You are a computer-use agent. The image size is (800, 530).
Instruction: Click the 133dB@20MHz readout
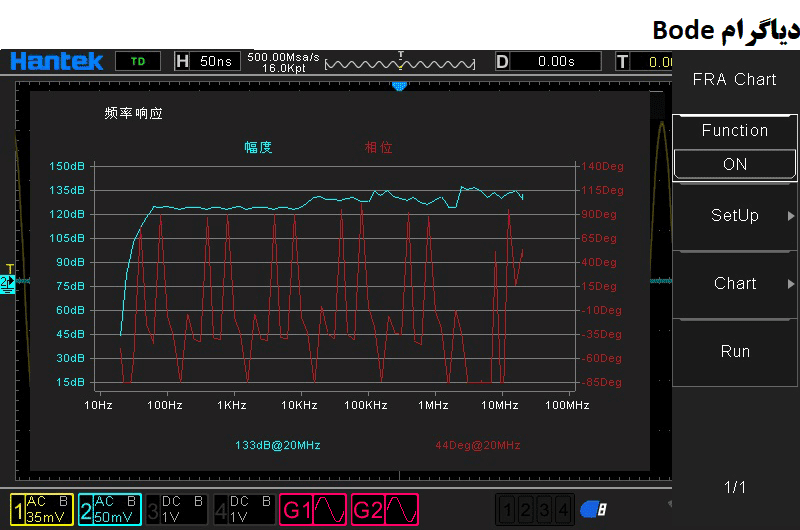point(278,445)
